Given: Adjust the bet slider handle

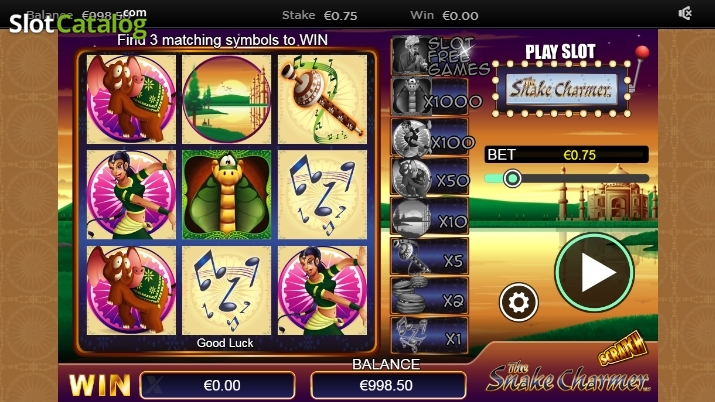Looking at the screenshot, I should (x=512, y=178).
